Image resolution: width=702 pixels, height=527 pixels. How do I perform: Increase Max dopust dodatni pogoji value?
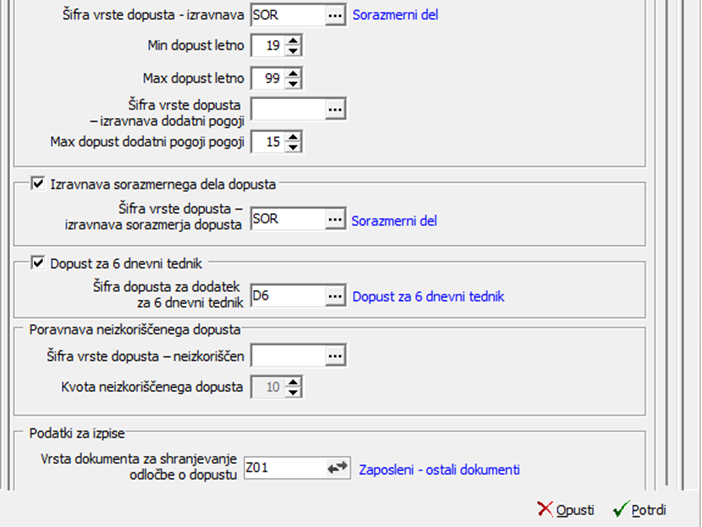coord(293,137)
